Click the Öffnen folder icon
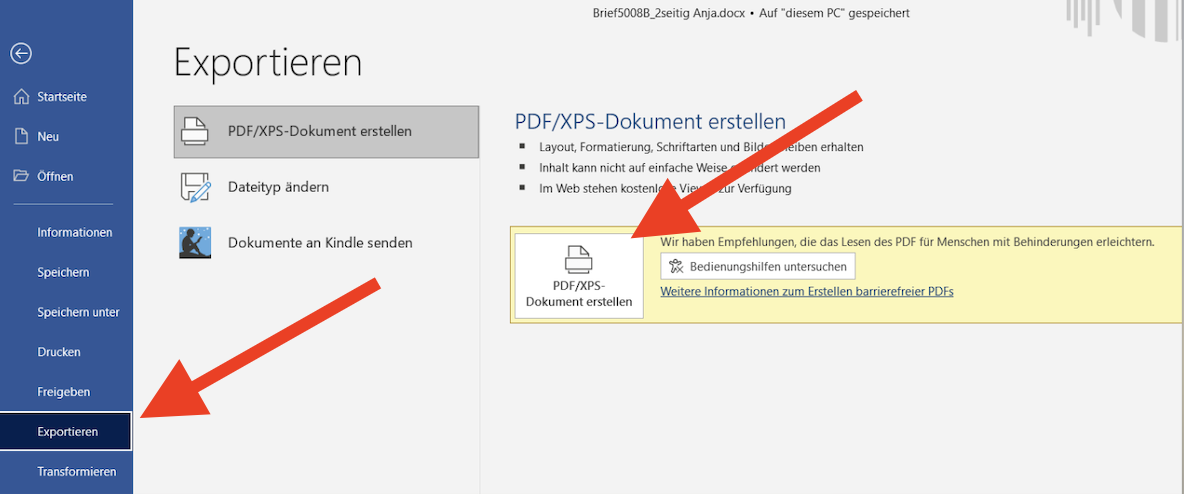Screen dimensions: 1184x494 coord(22,176)
